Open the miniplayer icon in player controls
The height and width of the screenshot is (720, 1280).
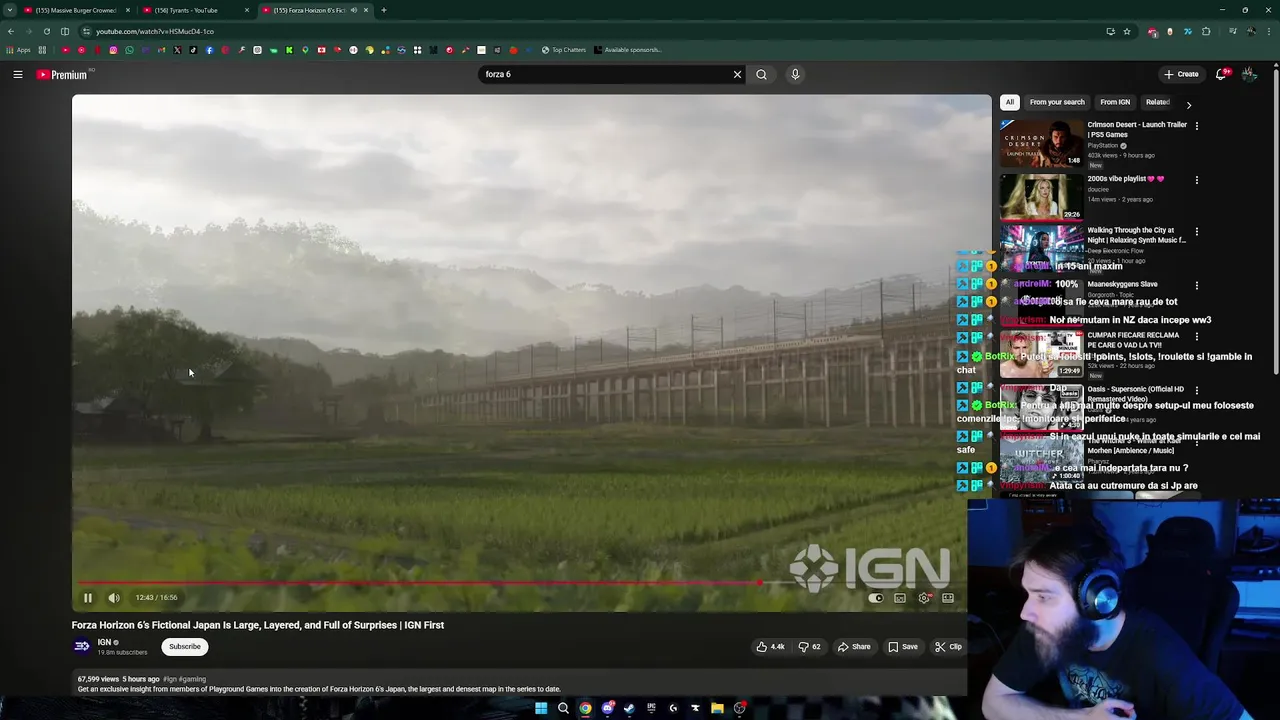point(900,598)
